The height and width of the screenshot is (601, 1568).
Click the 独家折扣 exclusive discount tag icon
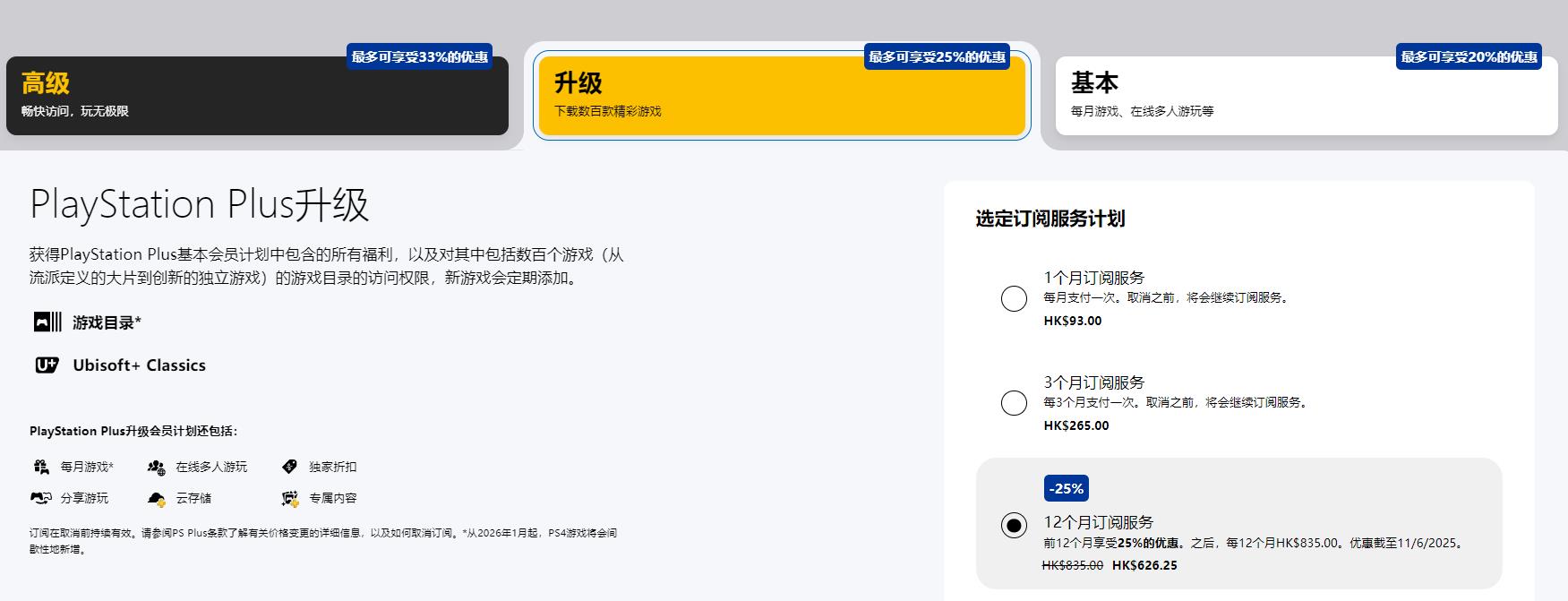coord(289,467)
